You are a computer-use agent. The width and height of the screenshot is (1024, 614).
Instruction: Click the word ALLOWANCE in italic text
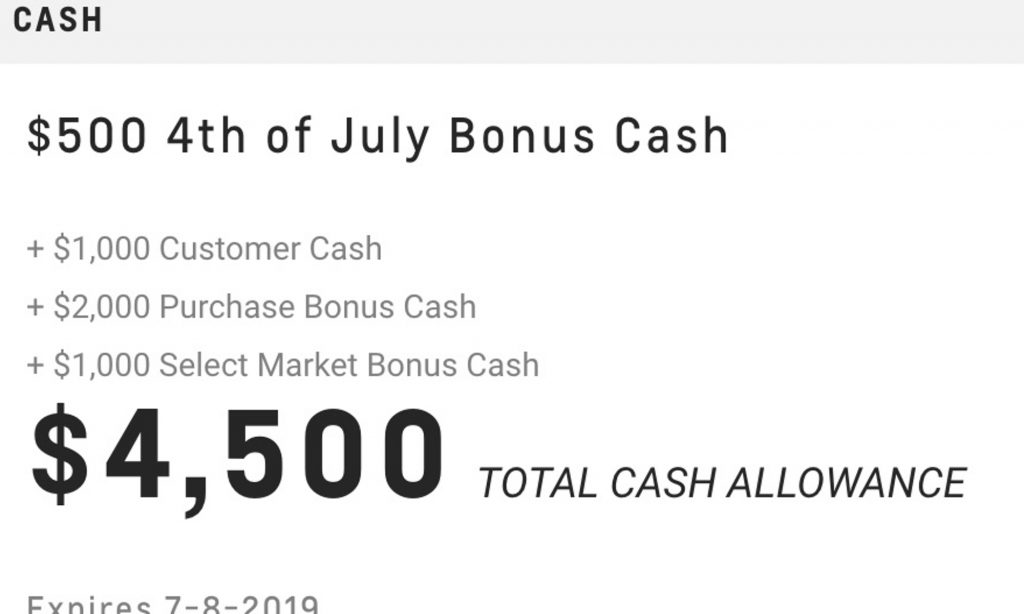coord(846,483)
